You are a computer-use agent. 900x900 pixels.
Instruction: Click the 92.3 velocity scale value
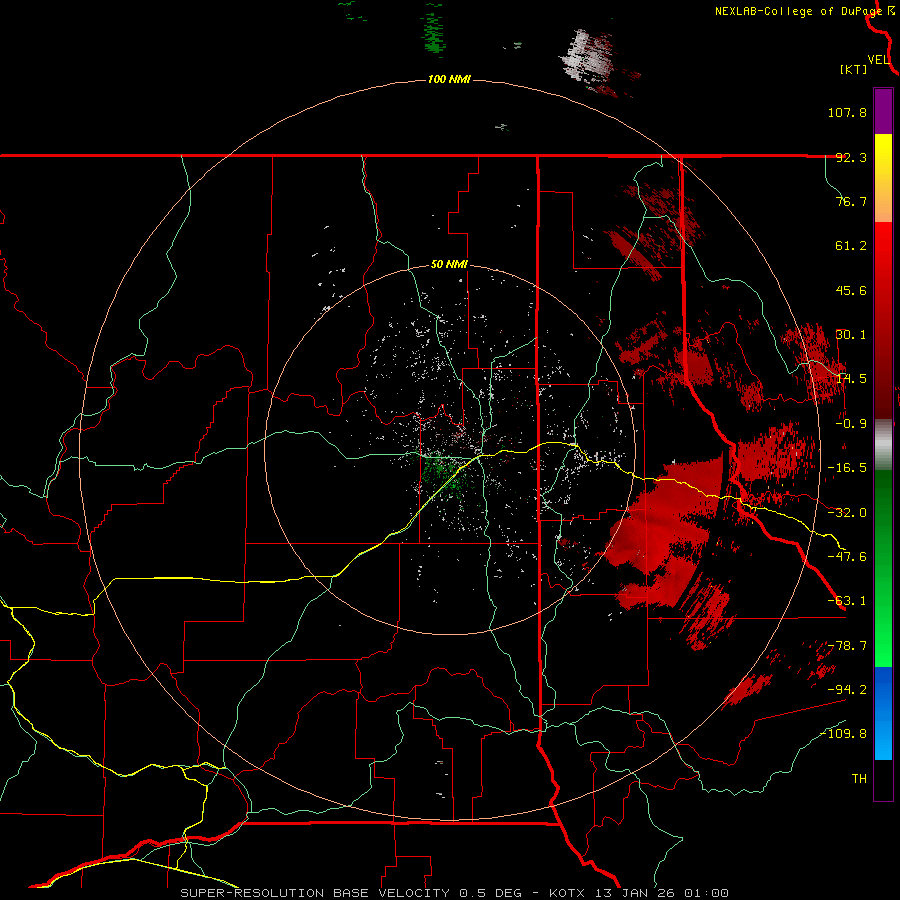coord(851,157)
